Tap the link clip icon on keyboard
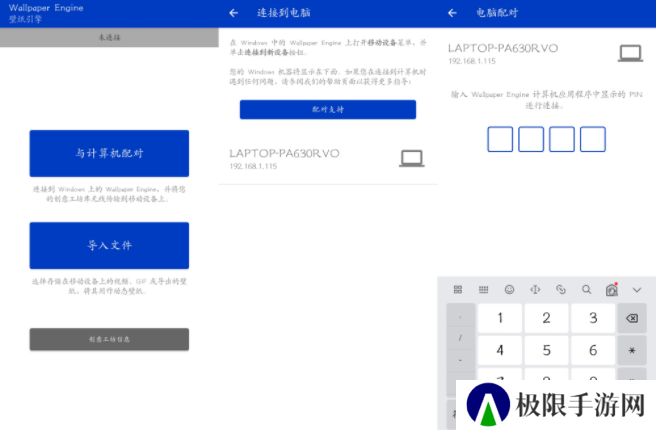This screenshot has height=430, width=656. pyautogui.click(x=561, y=289)
